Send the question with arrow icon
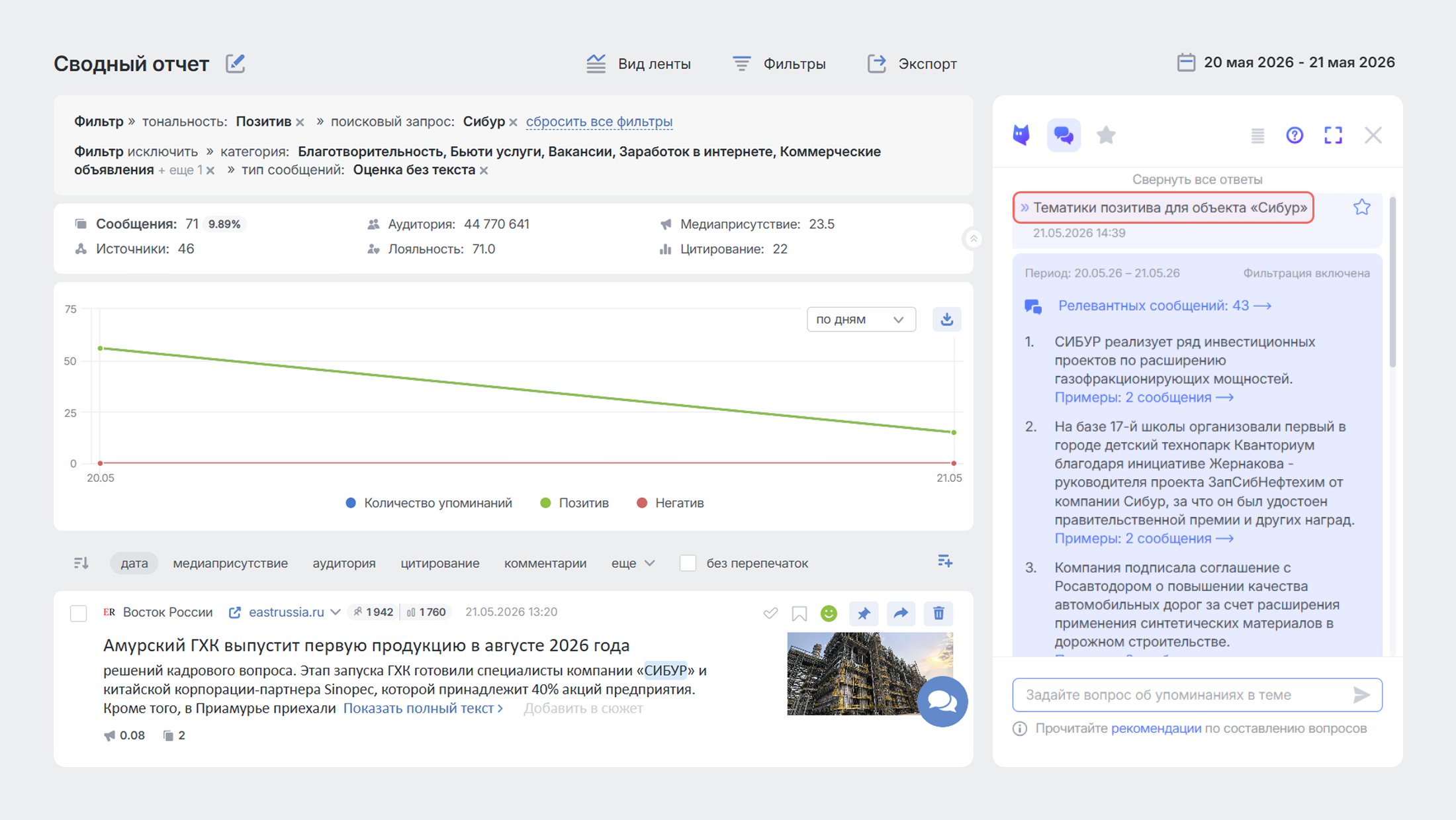Image resolution: width=1456 pixels, height=820 pixels. coord(1361,695)
